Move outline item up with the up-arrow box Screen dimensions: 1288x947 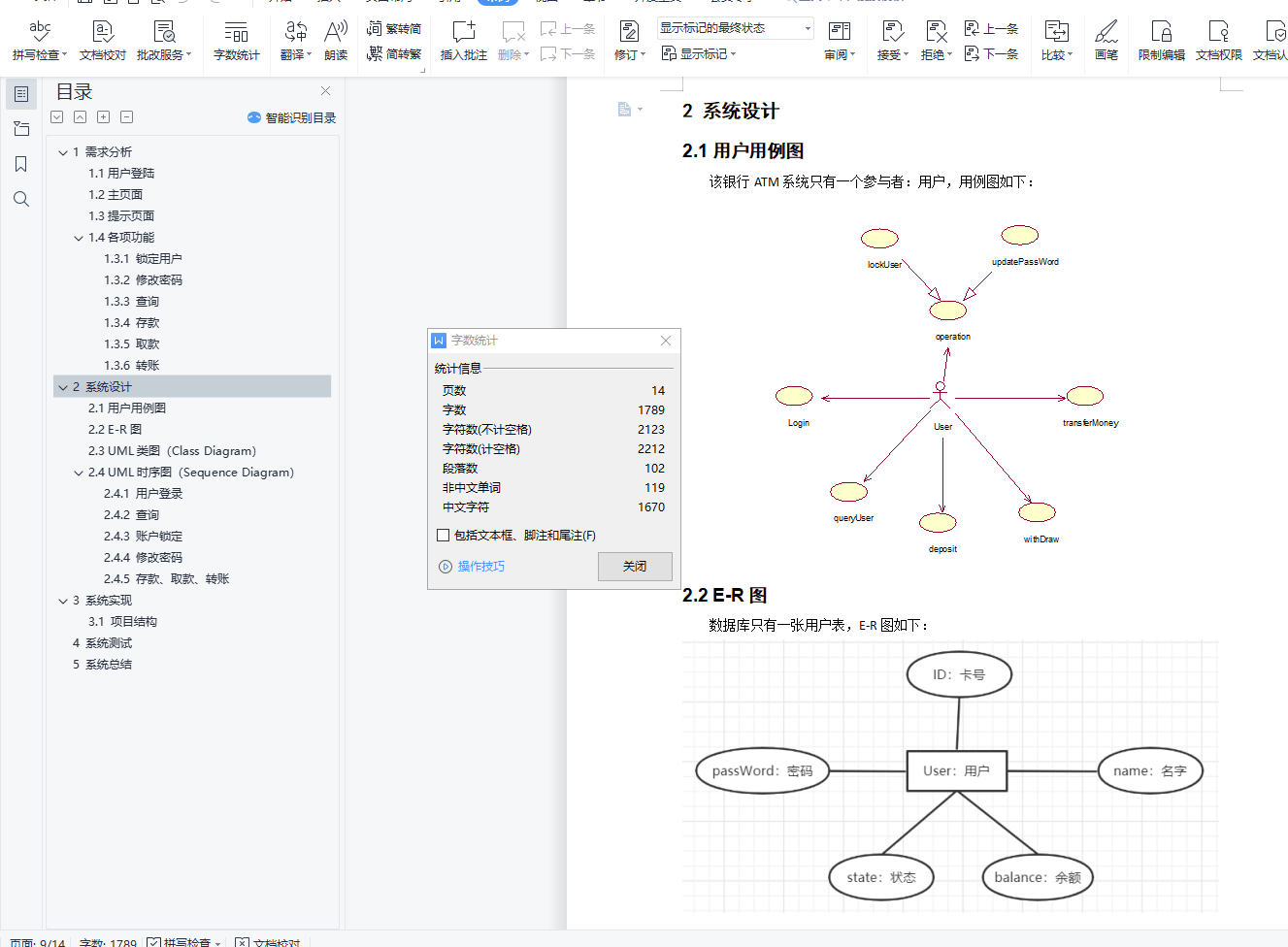point(80,116)
